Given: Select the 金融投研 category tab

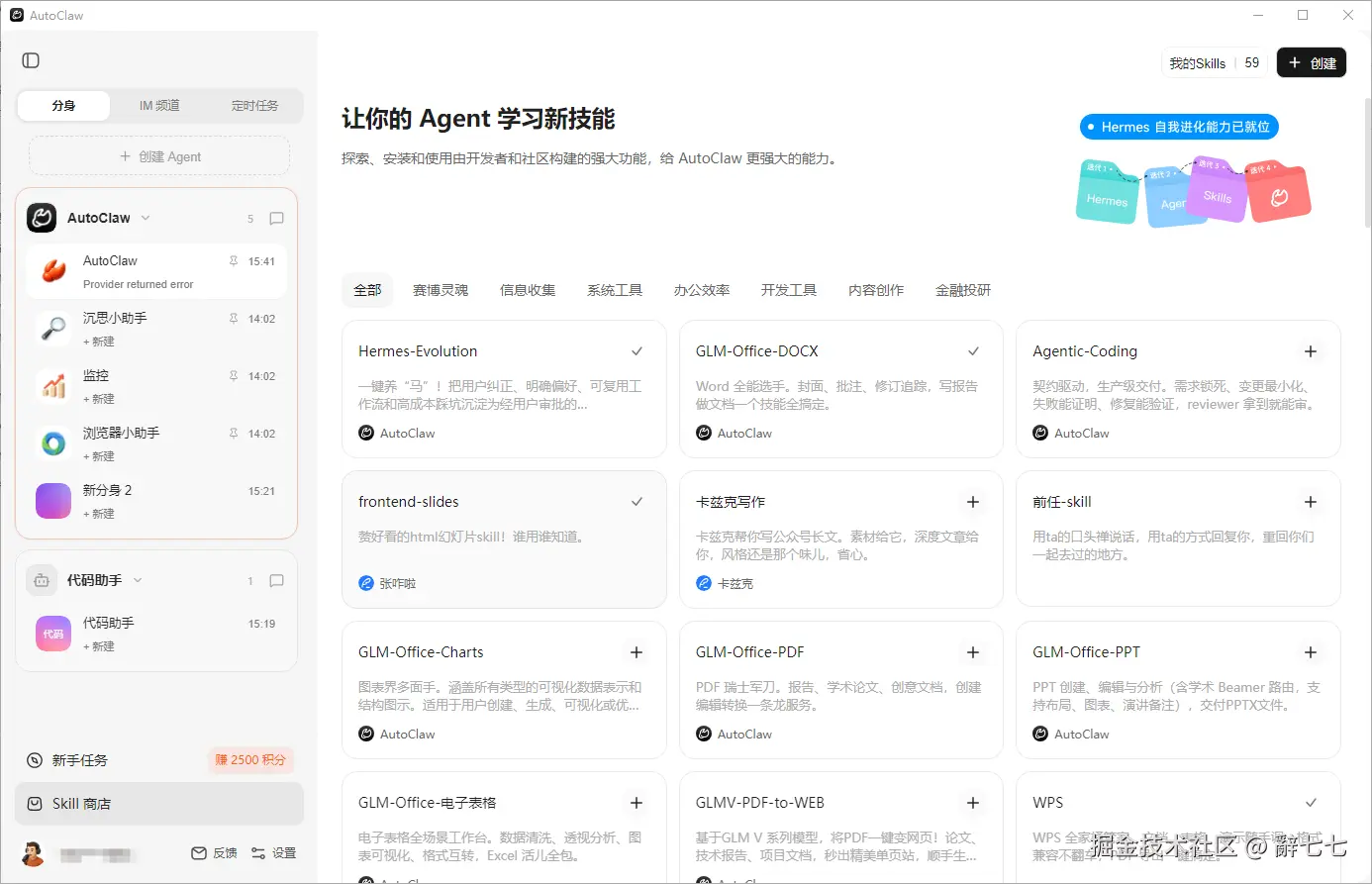Looking at the screenshot, I should coord(963,290).
